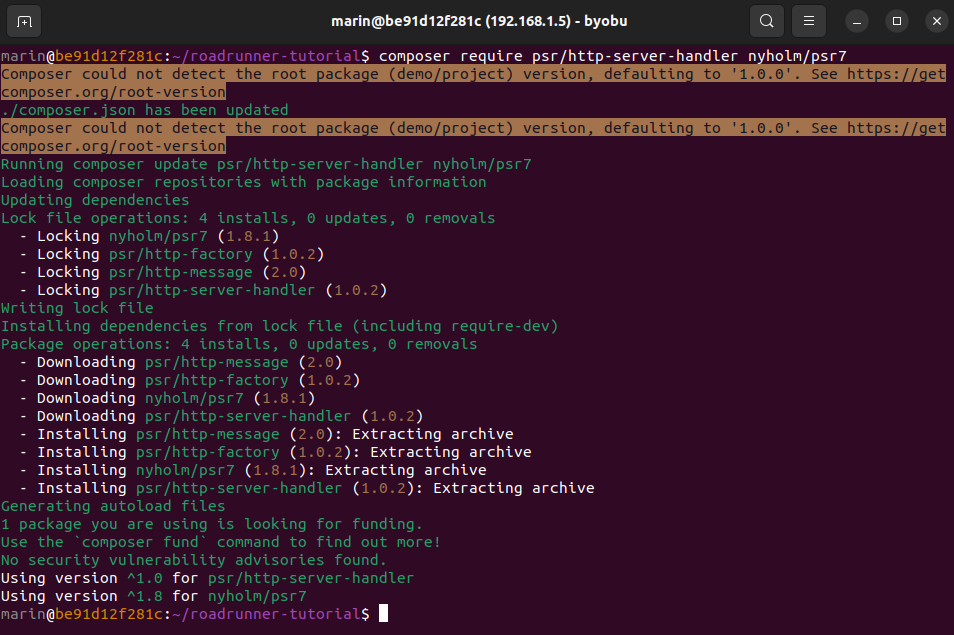The height and width of the screenshot is (635, 954).
Task: Click 'Running composer update' line
Action: (266, 164)
